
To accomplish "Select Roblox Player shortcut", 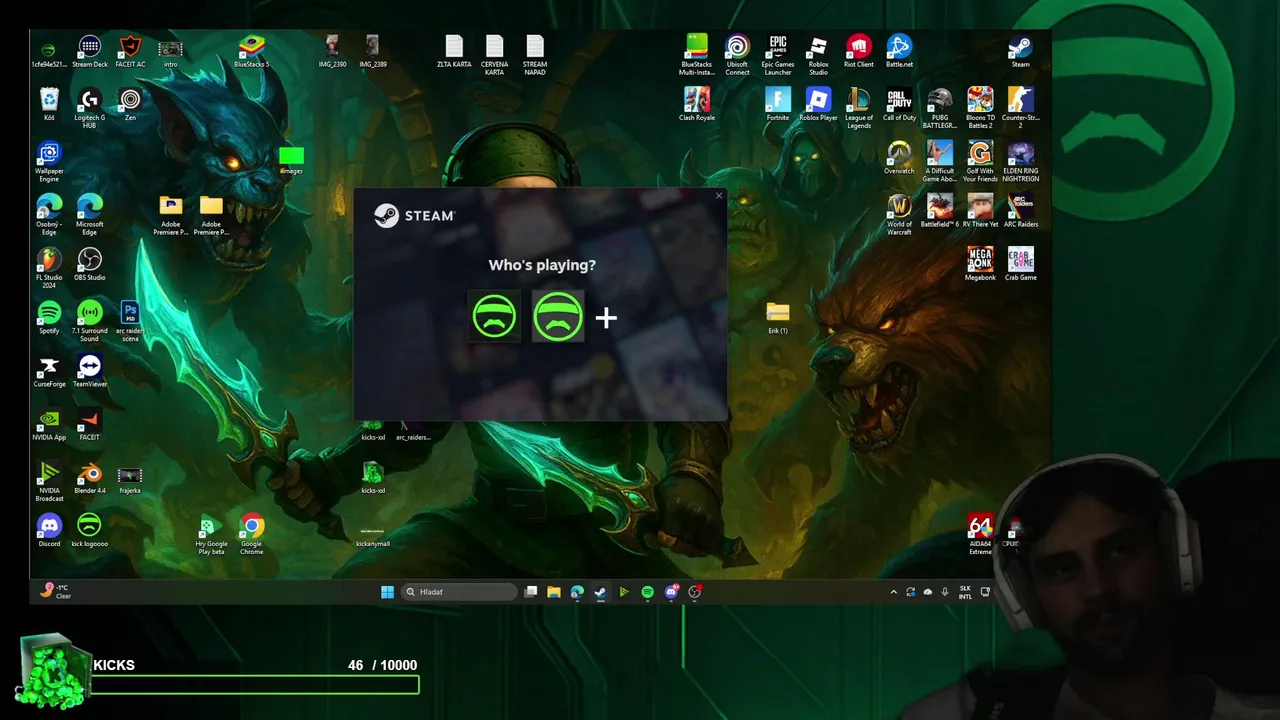I will click(x=818, y=105).
